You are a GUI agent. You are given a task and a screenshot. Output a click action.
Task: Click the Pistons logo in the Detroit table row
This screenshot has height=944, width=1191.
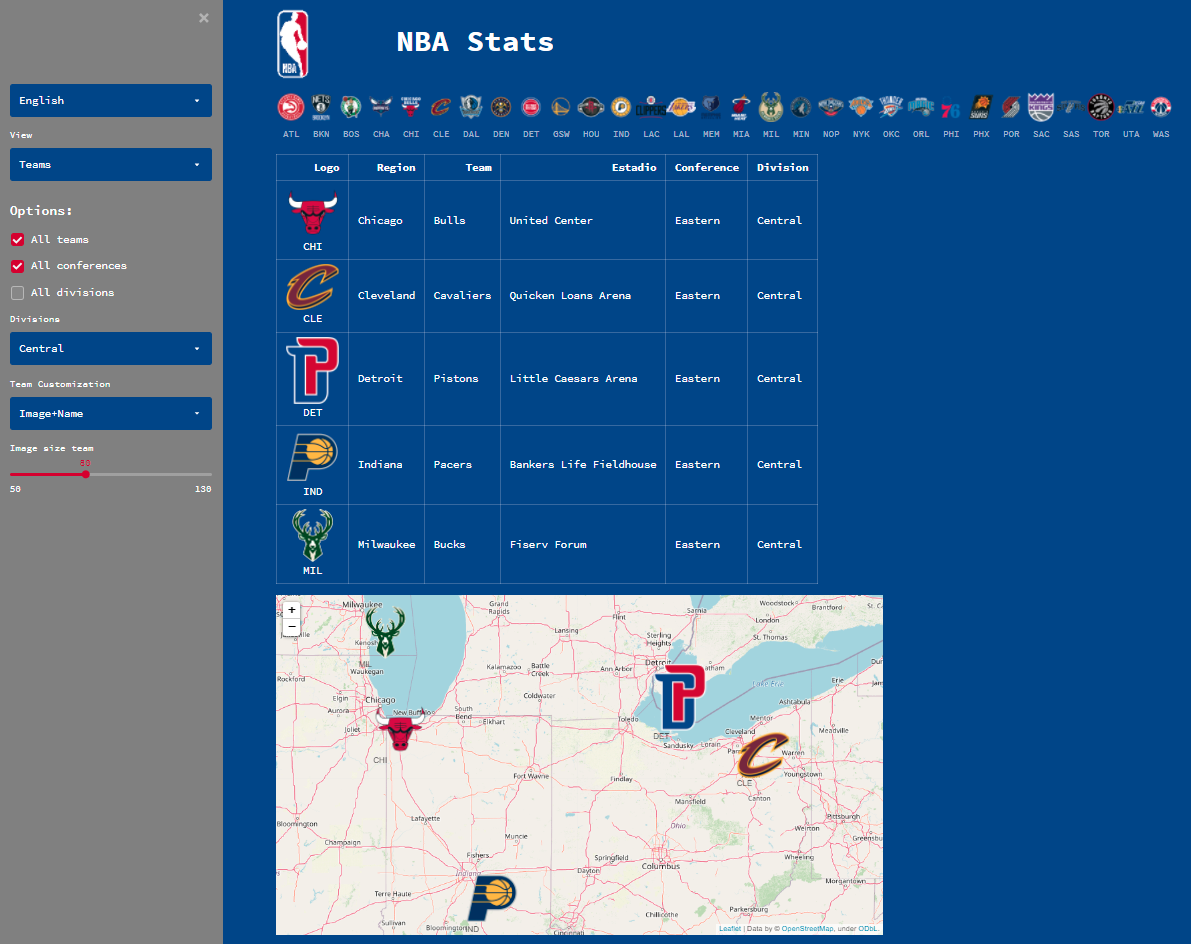point(312,371)
